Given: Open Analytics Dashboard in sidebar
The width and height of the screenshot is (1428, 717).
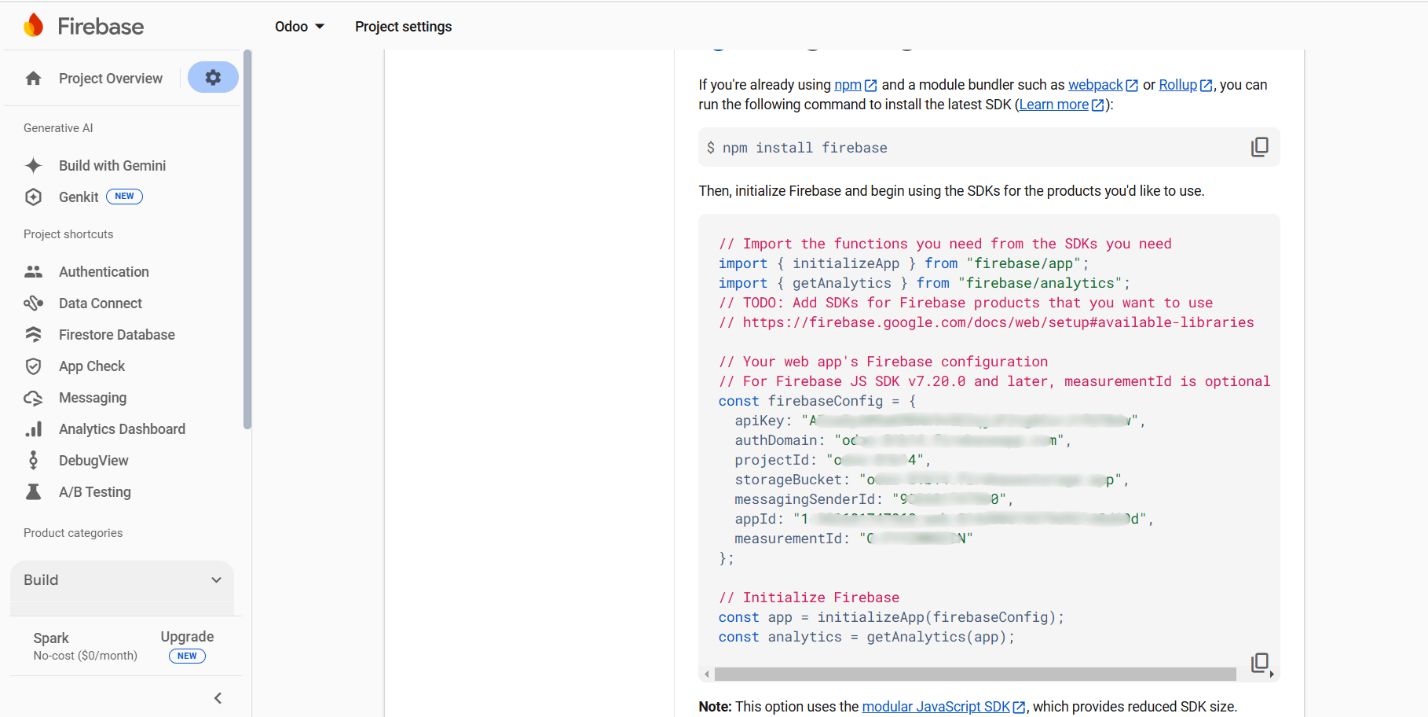Looking at the screenshot, I should 122,429.
